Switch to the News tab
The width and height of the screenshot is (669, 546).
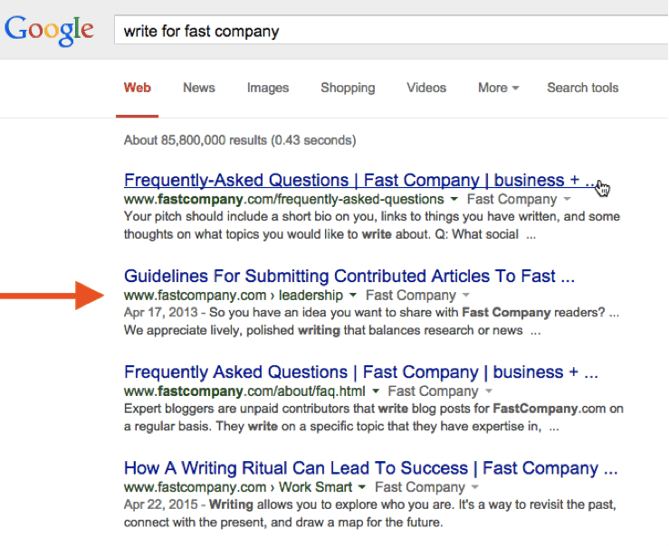(199, 88)
